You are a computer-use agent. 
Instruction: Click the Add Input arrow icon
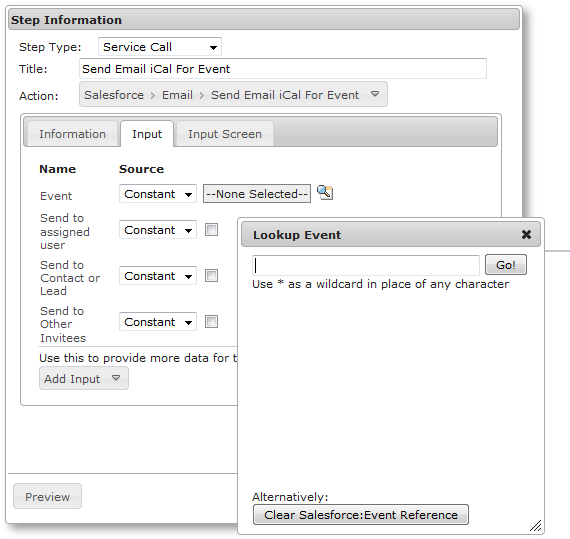pyautogui.click(x=116, y=378)
